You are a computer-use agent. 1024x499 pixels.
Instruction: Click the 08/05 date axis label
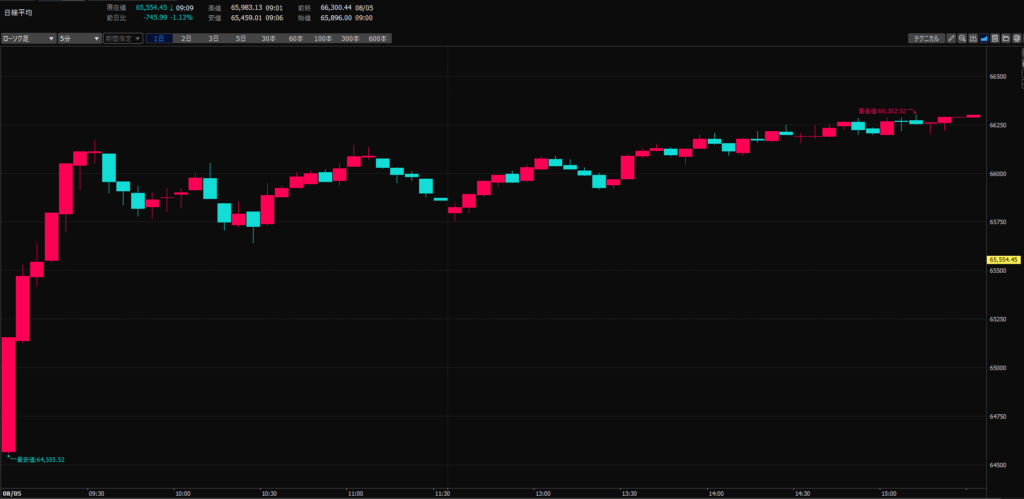point(10,494)
